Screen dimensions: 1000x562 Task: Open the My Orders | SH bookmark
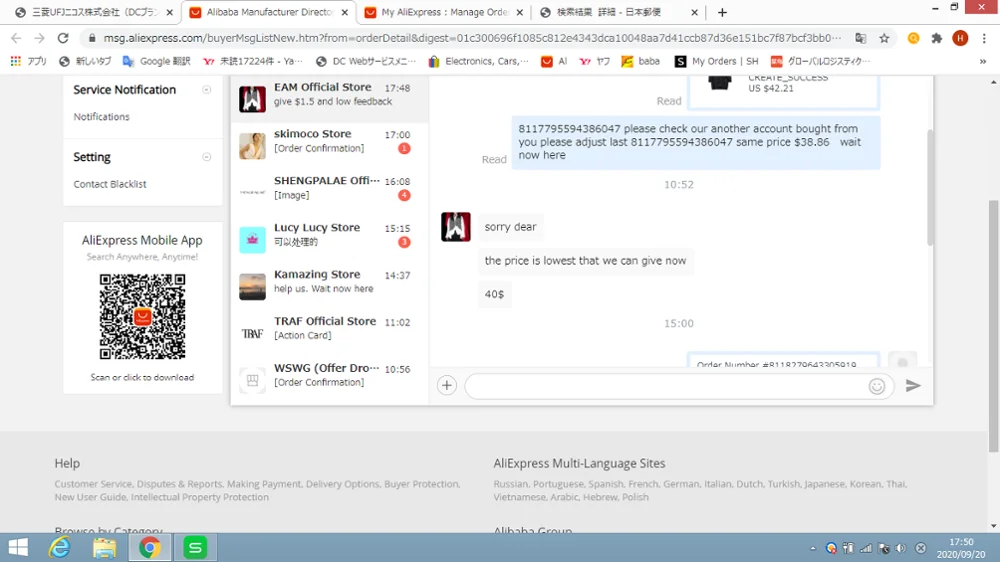(717, 61)
